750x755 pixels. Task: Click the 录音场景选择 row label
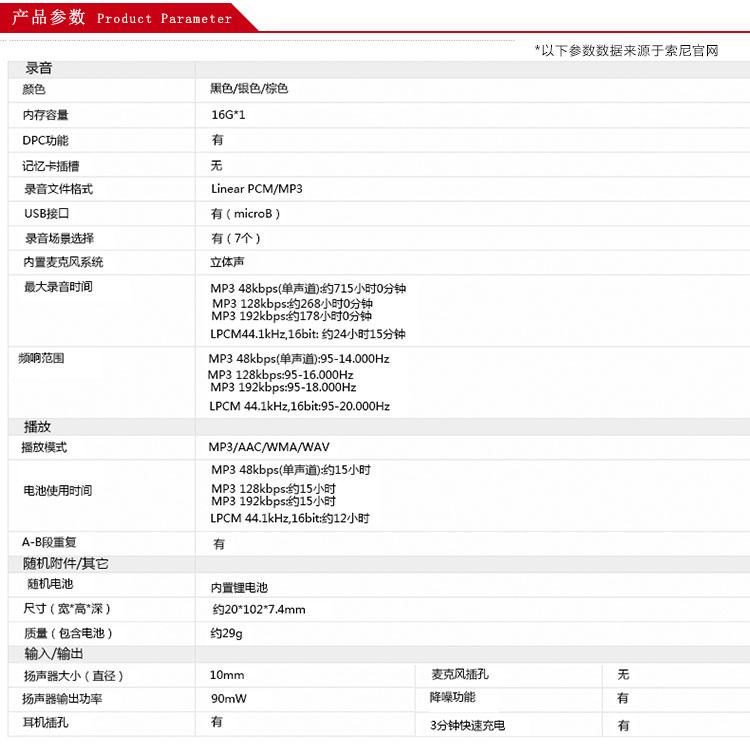coord(59,239)
